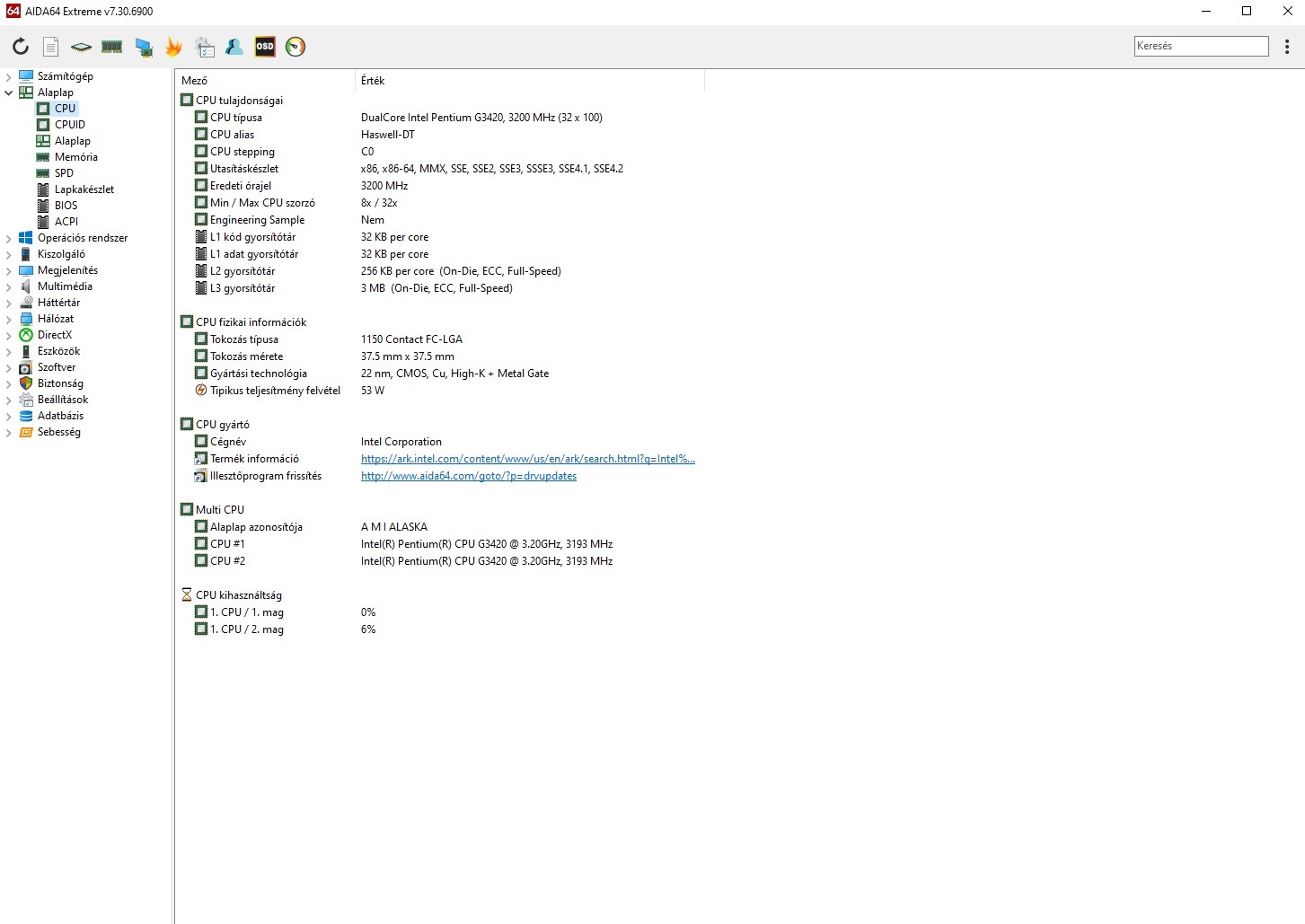This screenshot has height=924, width=1305.
Task: Open BIOS in the tree
Action: click(x=66, y=206)
